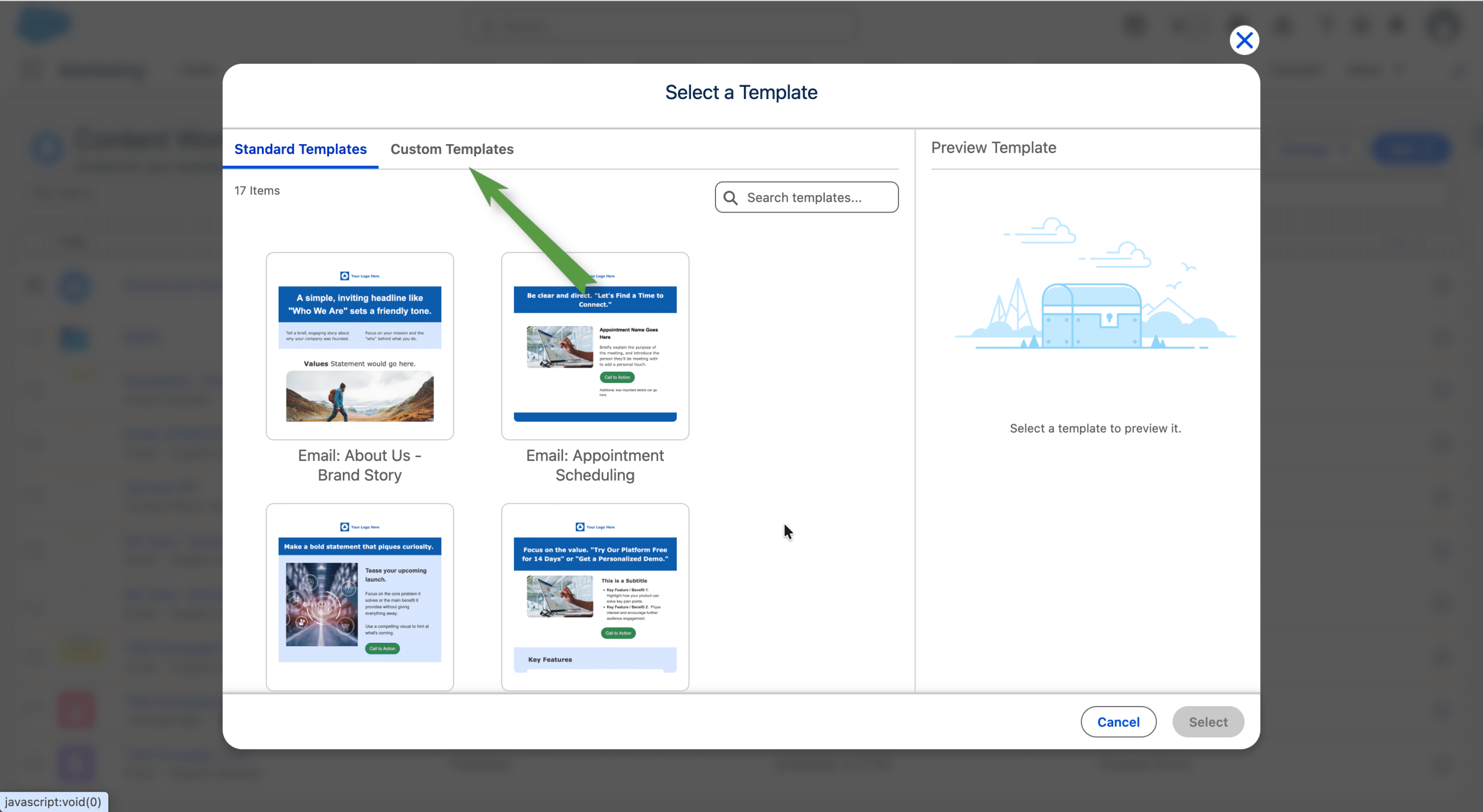1483x812 pixels.
Task: Click Call to Action in the bold statement template
Action: coord(382,649)
